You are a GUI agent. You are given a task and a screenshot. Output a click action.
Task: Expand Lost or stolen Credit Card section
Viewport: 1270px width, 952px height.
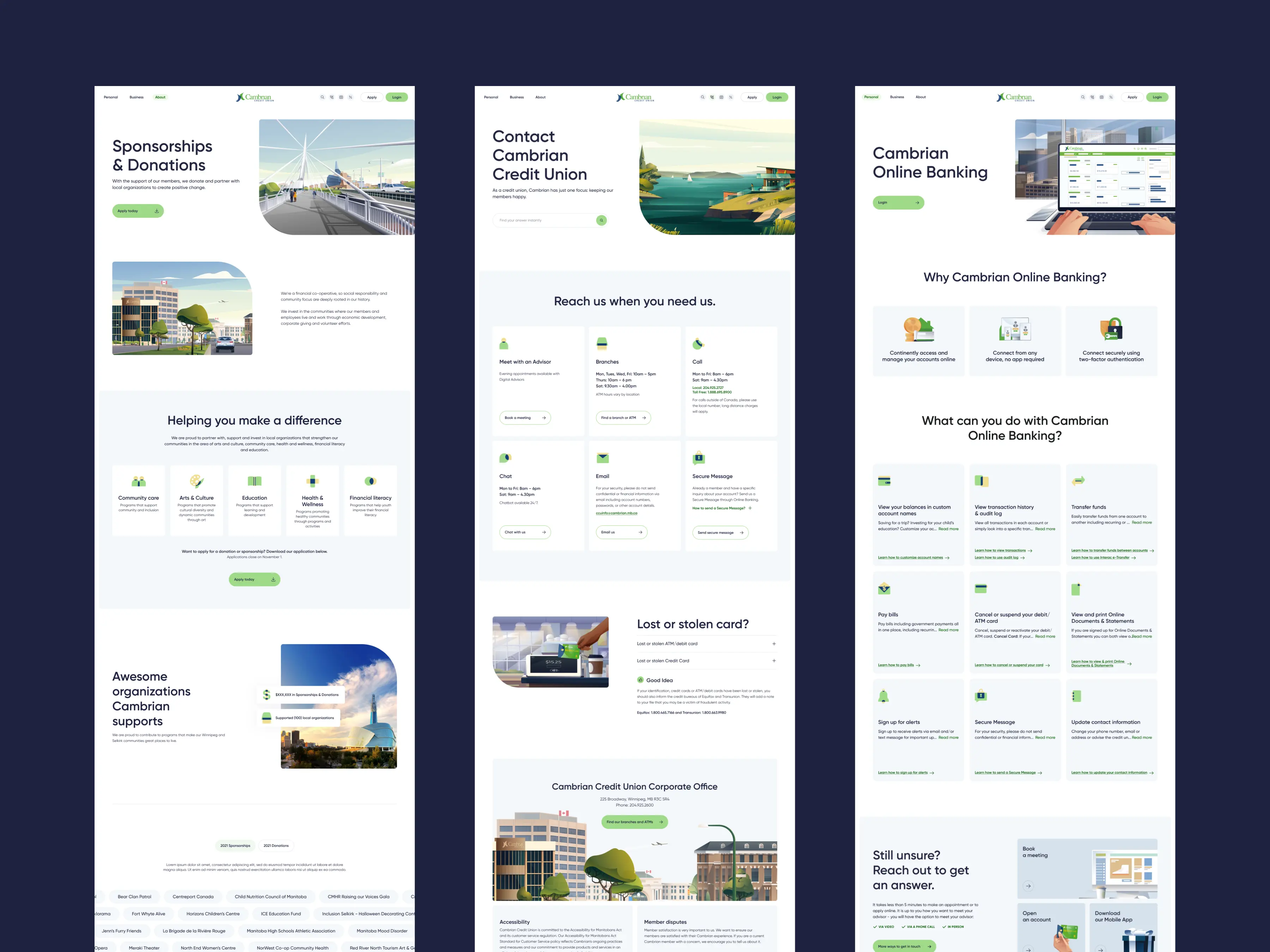(x=774, y=661)
